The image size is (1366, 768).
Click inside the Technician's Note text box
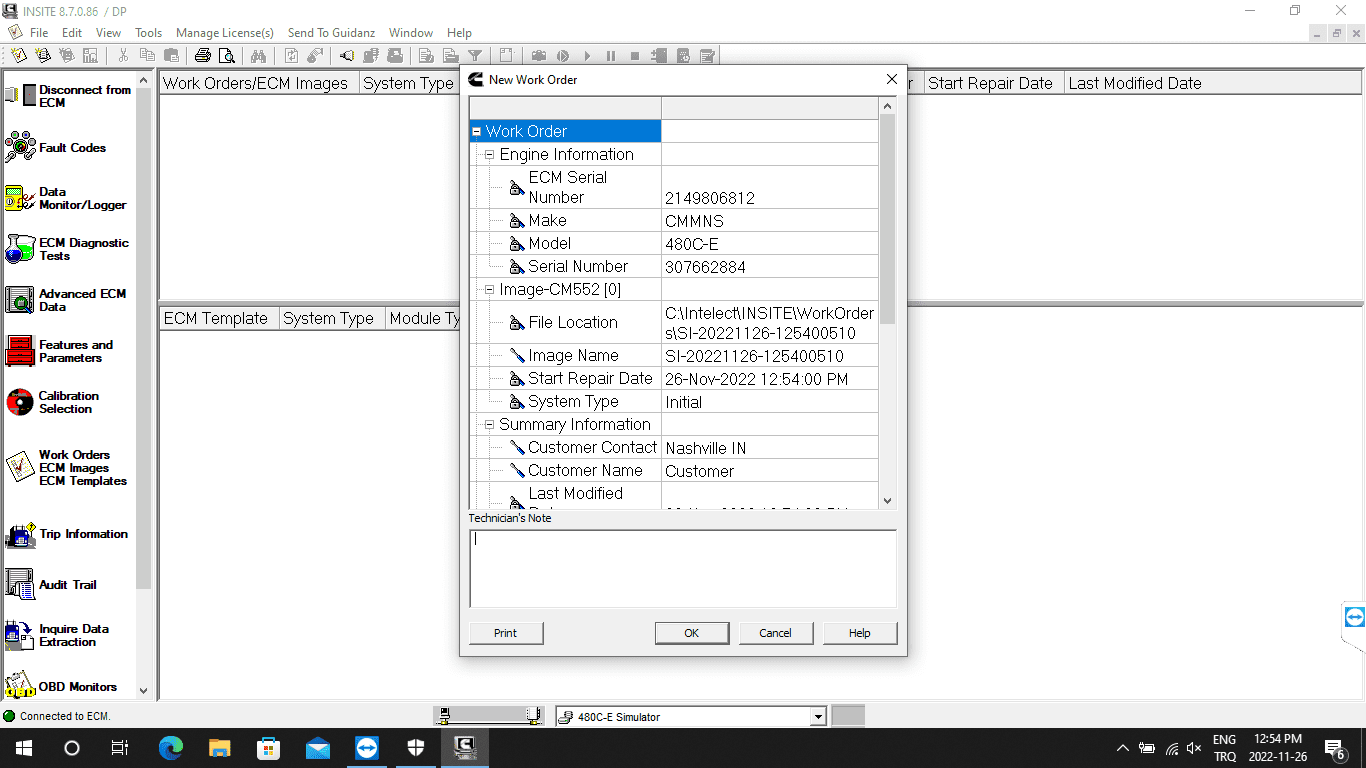click(682, 568)
